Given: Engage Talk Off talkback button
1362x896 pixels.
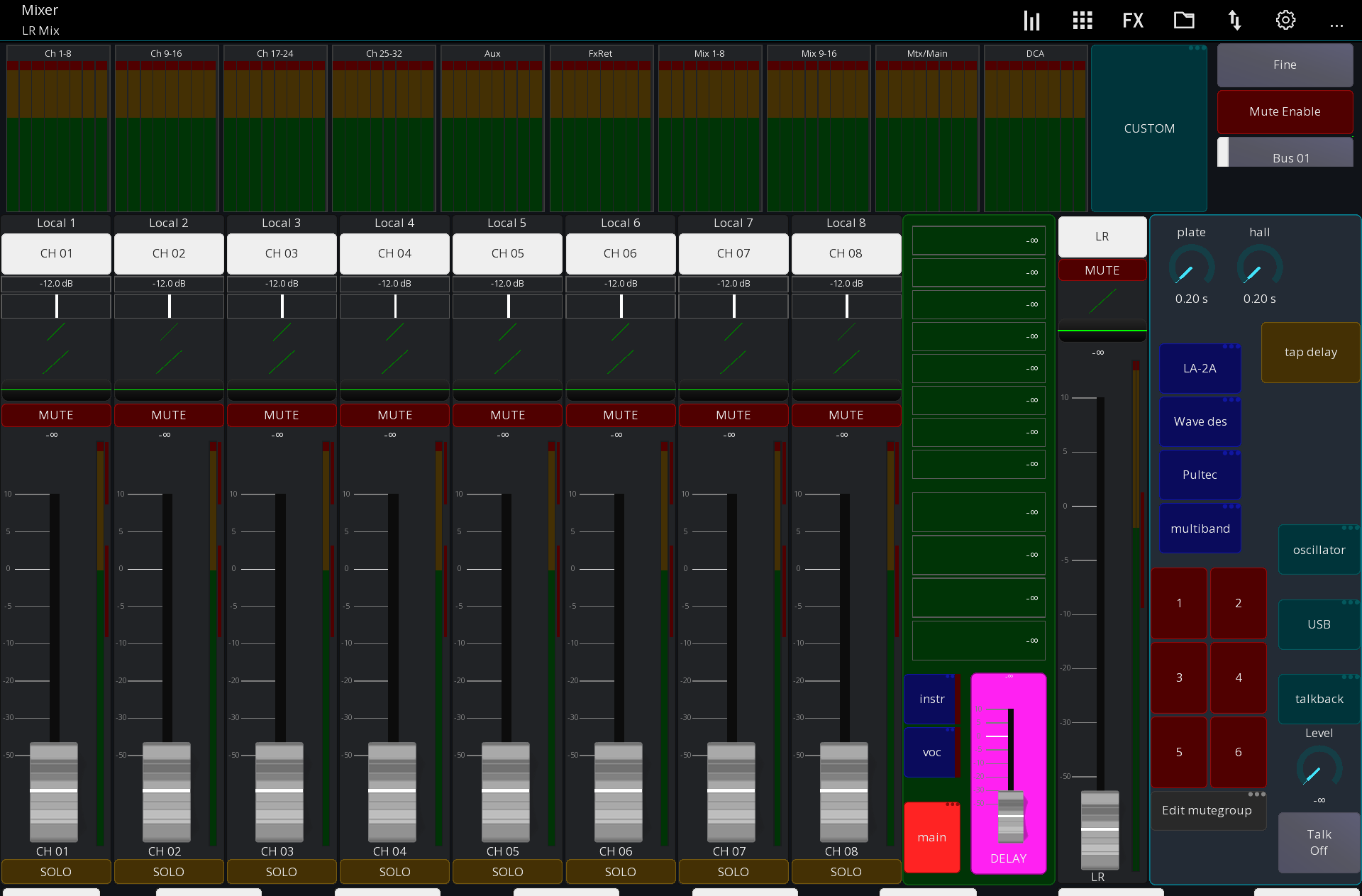Looking at the screenshot, I should click(x=1318, y=843).
